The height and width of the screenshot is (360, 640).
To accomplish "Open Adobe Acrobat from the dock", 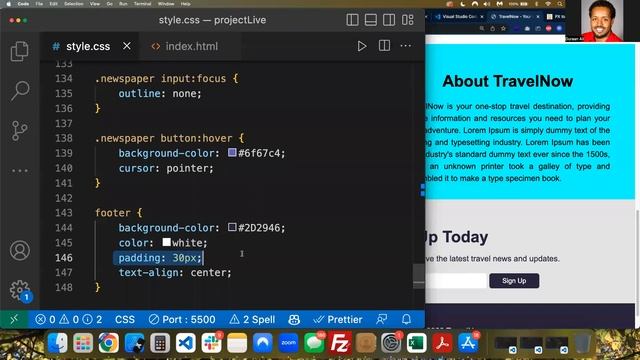I will pos(442,343).
